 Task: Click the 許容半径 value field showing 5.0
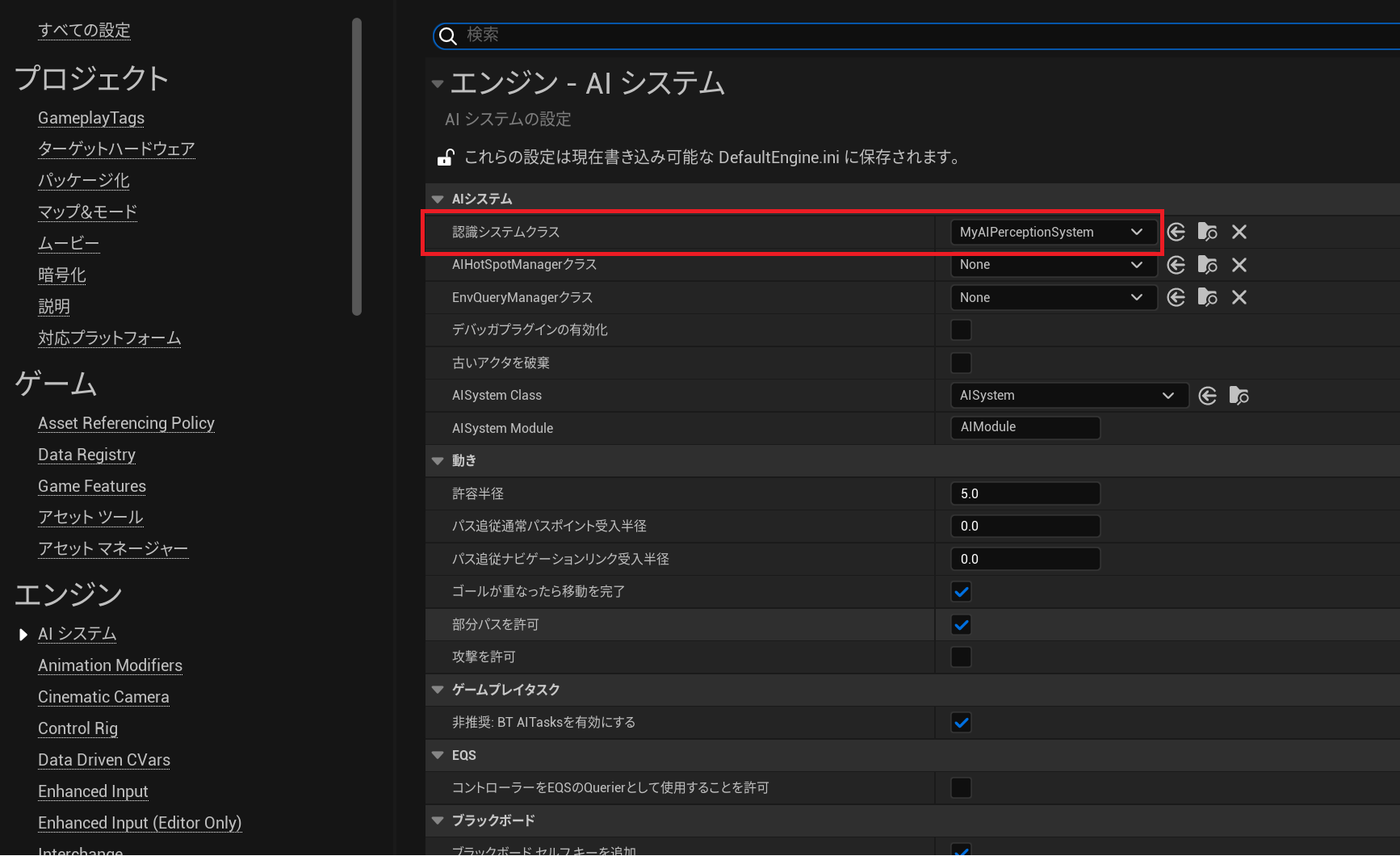click(1025, 493)
